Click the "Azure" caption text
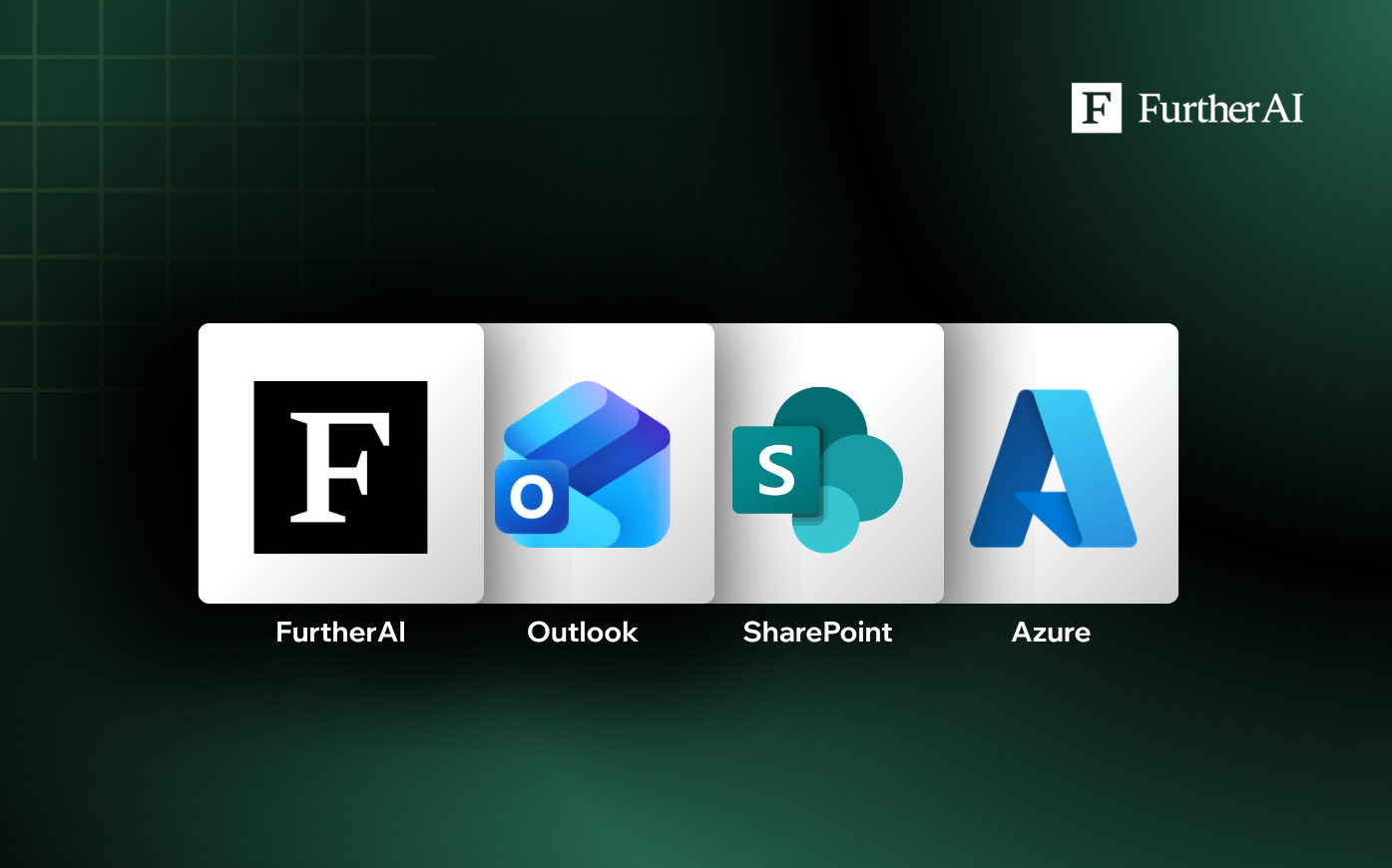 coord(1051,632)
